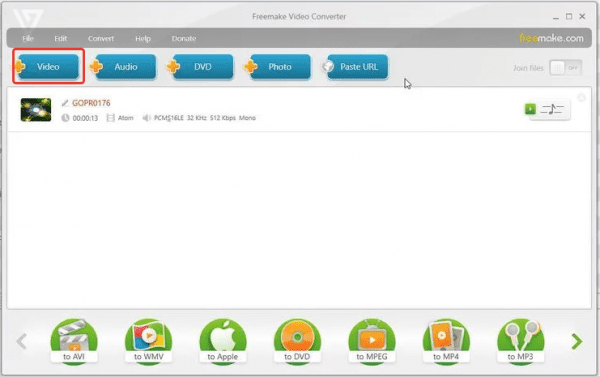Minimize the Freemake Video Converter window
Viewport: 600px width, 377px height.
tap(556, 17)
